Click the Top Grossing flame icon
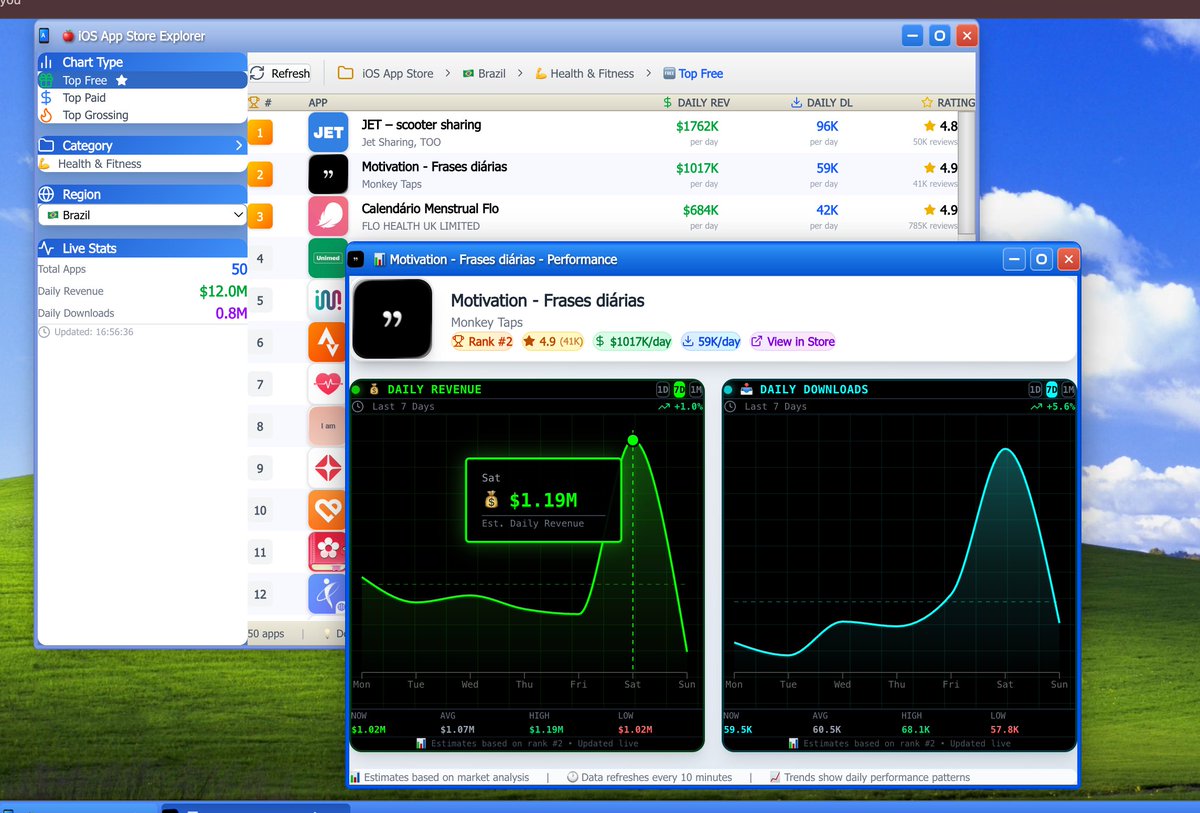The height and width of the screenshot is (813, 1200). tap(45, 115)
